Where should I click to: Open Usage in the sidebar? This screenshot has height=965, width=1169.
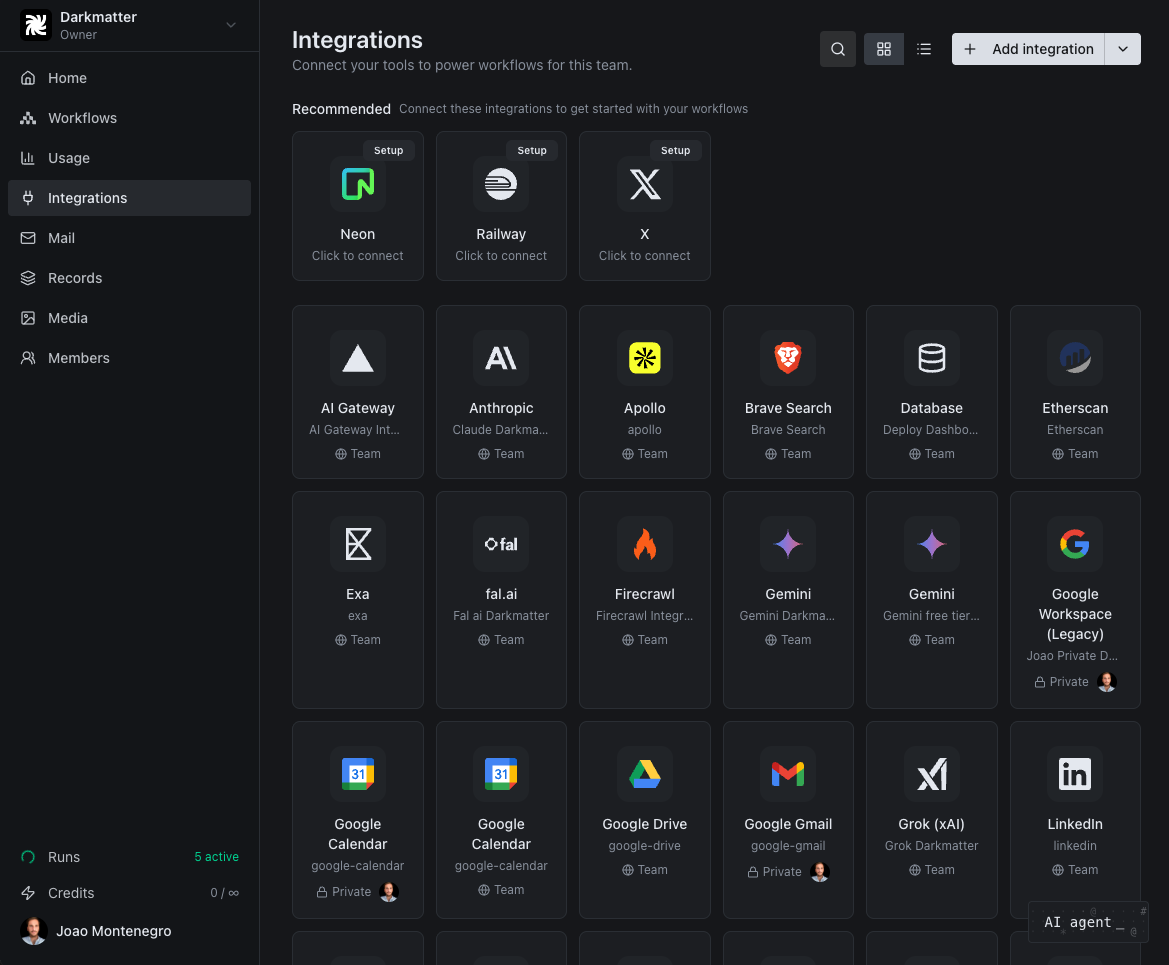tap(129, 158)
